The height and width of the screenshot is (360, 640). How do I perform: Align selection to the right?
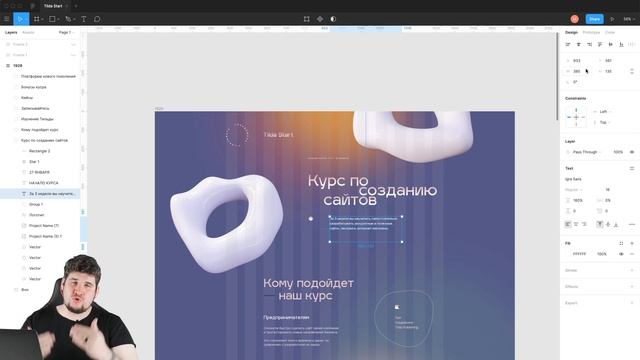point(589,44)
